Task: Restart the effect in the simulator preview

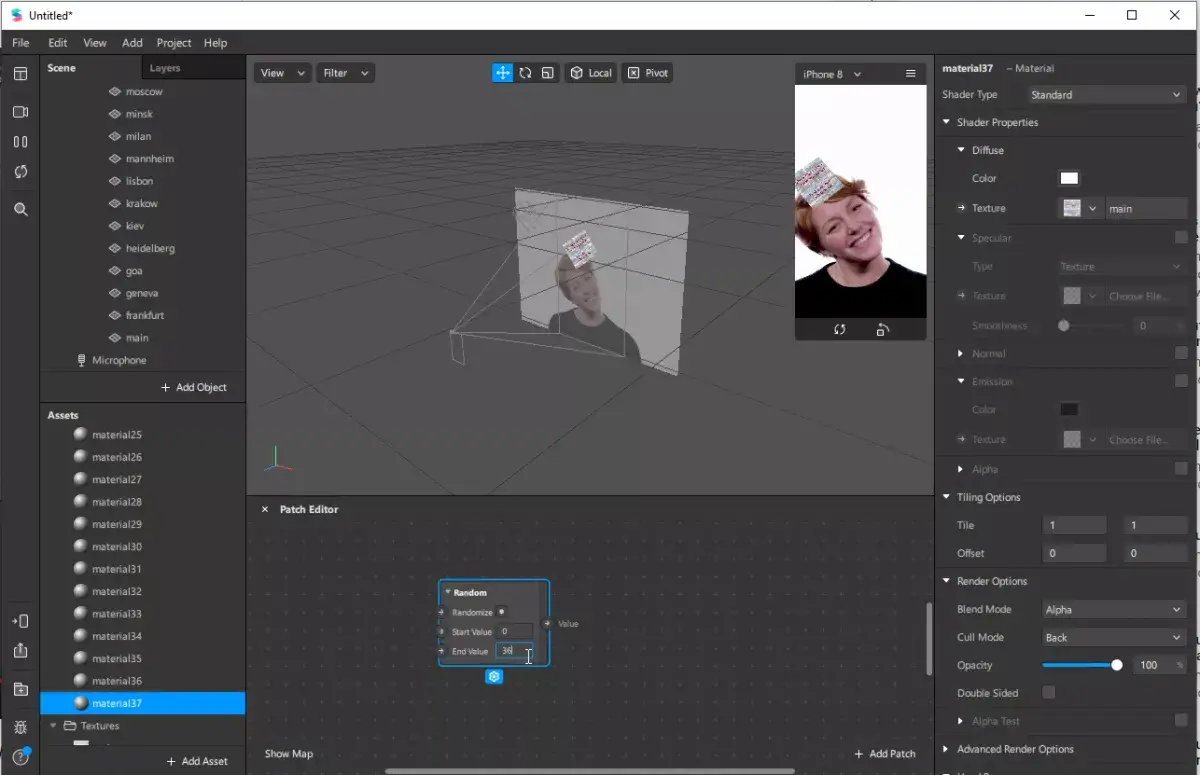Action: 839,329
